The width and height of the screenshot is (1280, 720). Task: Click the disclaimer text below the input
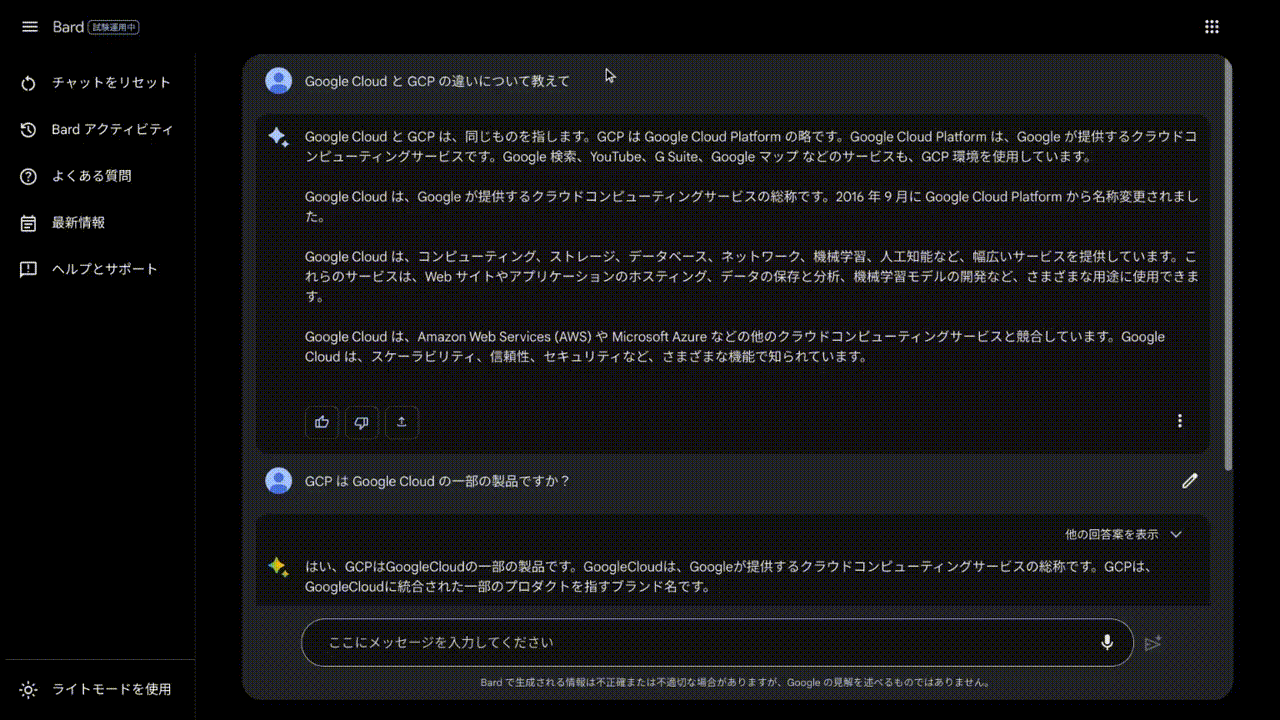737,683
